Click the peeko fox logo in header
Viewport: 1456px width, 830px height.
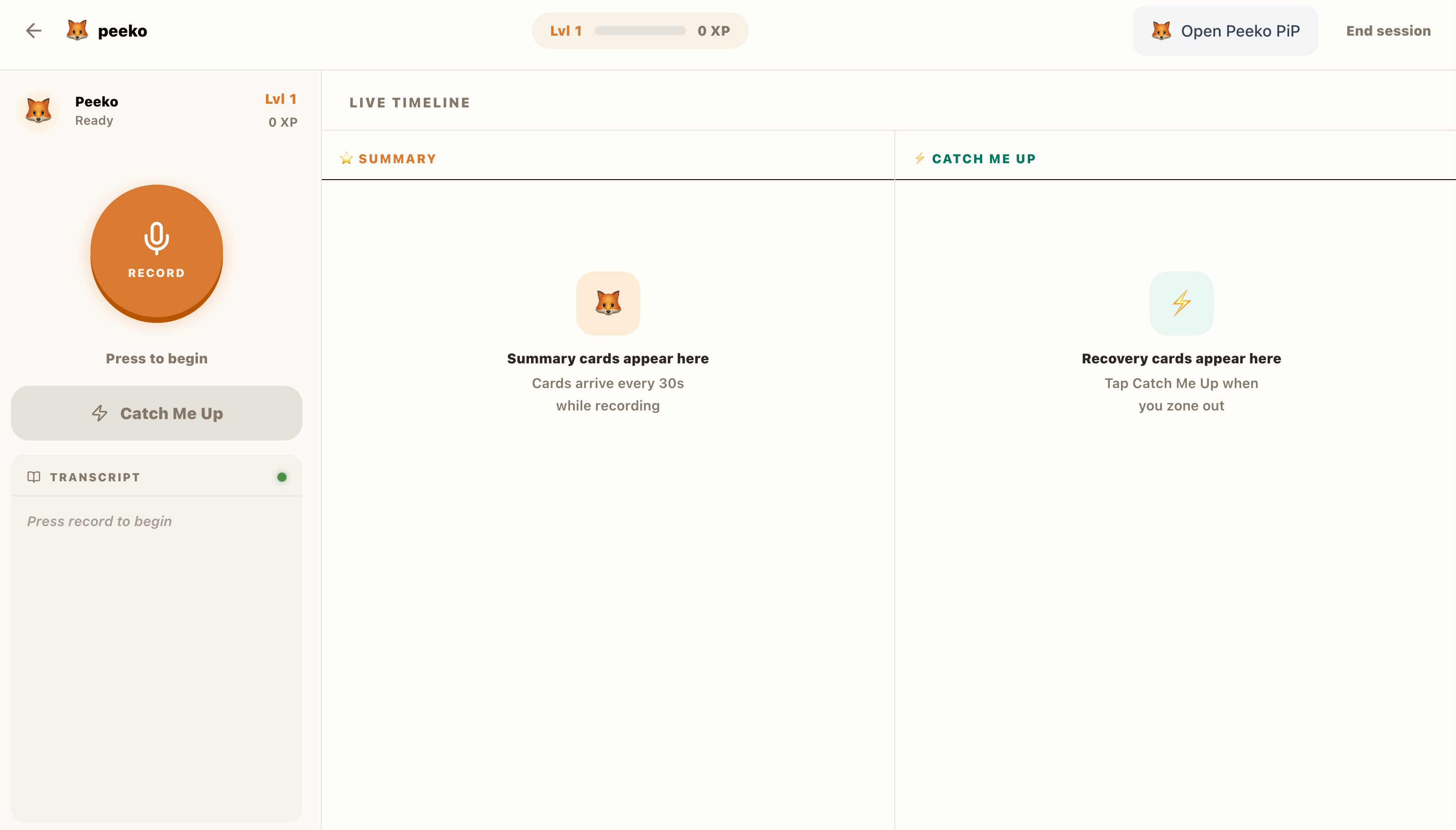click(x=77, y=31)
